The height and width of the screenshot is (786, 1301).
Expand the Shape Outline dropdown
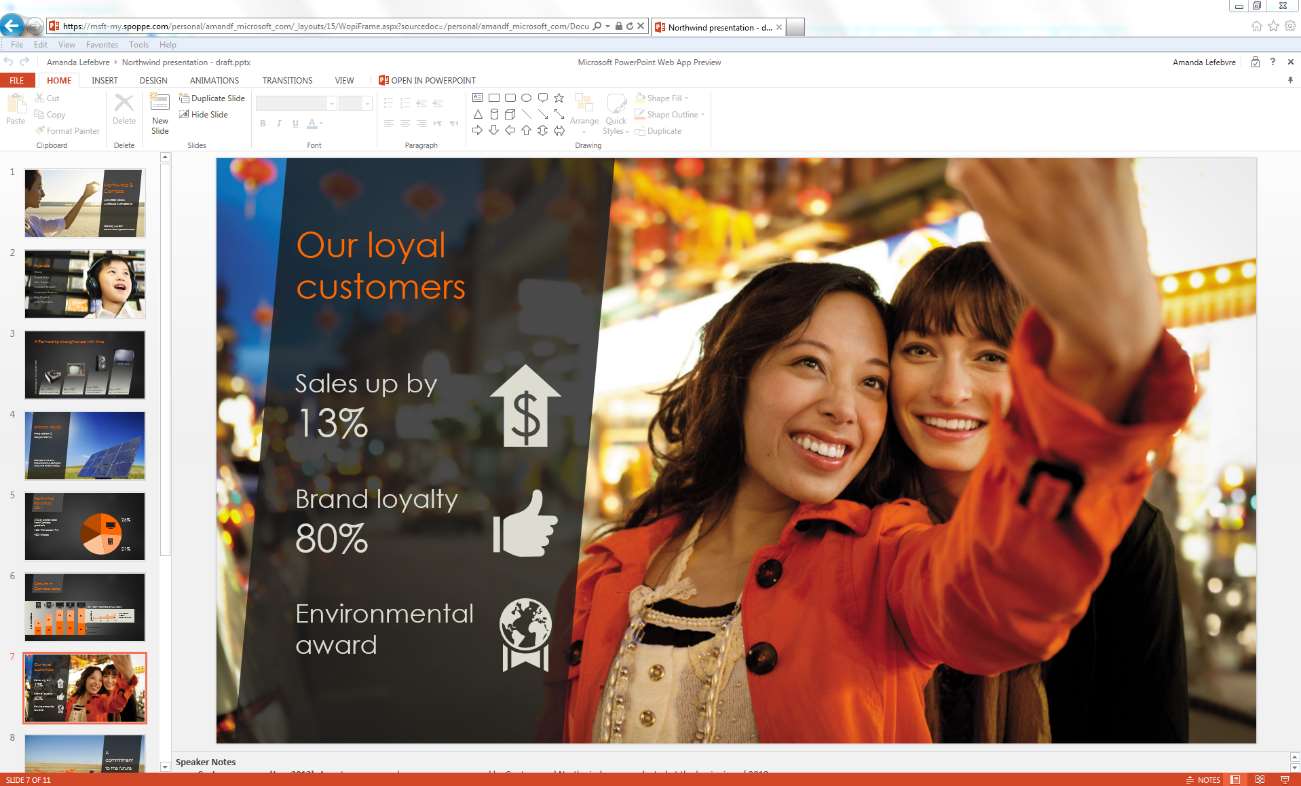click(670, 115)
